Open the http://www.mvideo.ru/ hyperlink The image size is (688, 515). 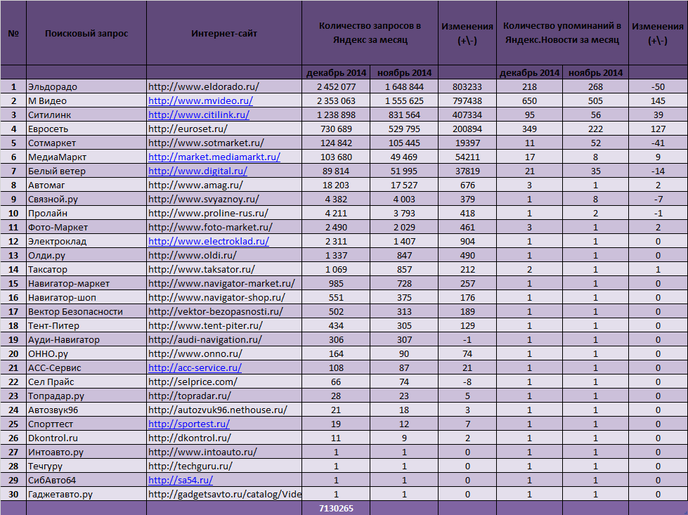pos(201,101)
